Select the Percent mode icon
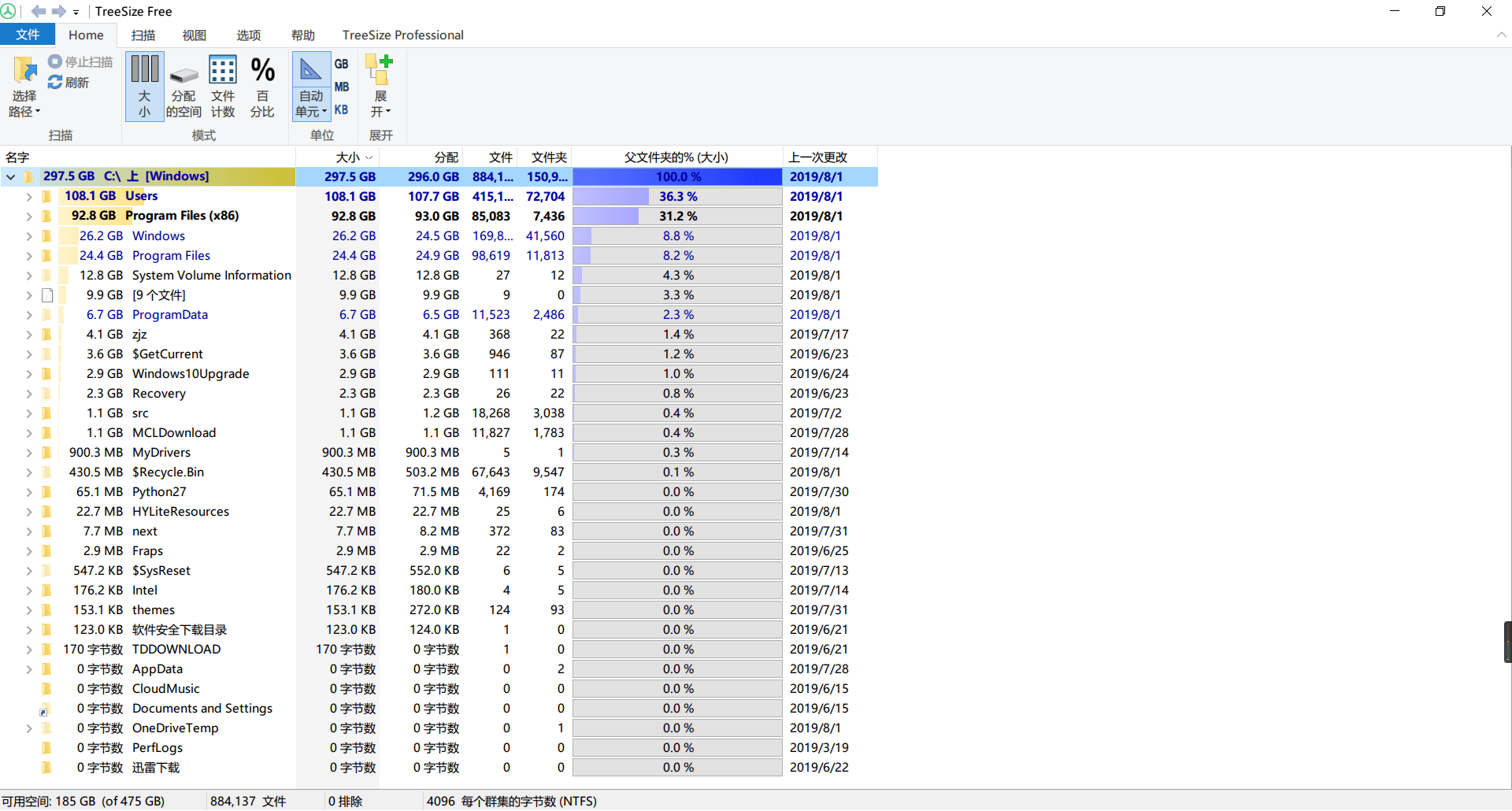1512x811 pixels. point(262,70)
